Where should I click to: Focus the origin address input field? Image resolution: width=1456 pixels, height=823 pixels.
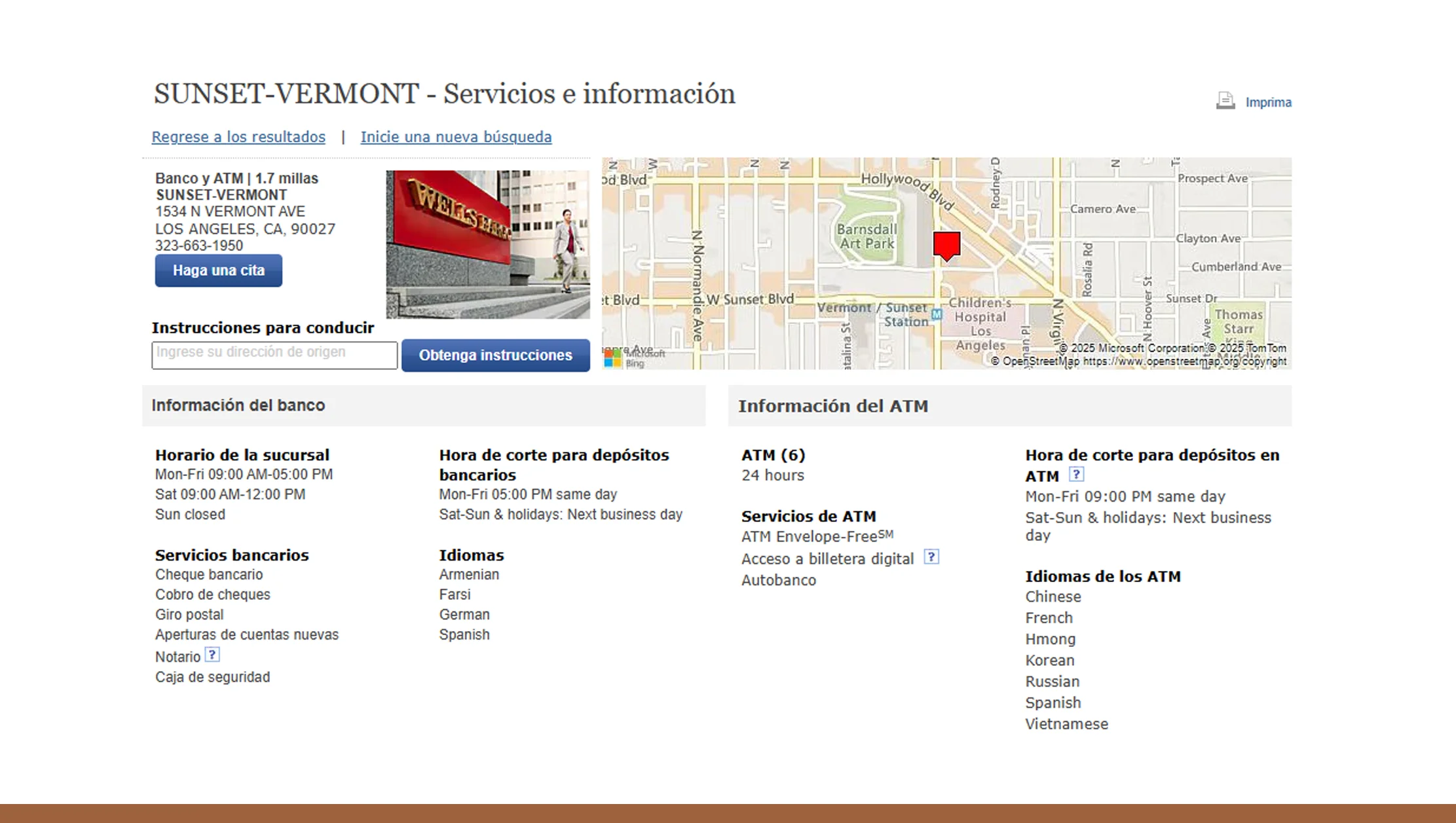point(274,354)
